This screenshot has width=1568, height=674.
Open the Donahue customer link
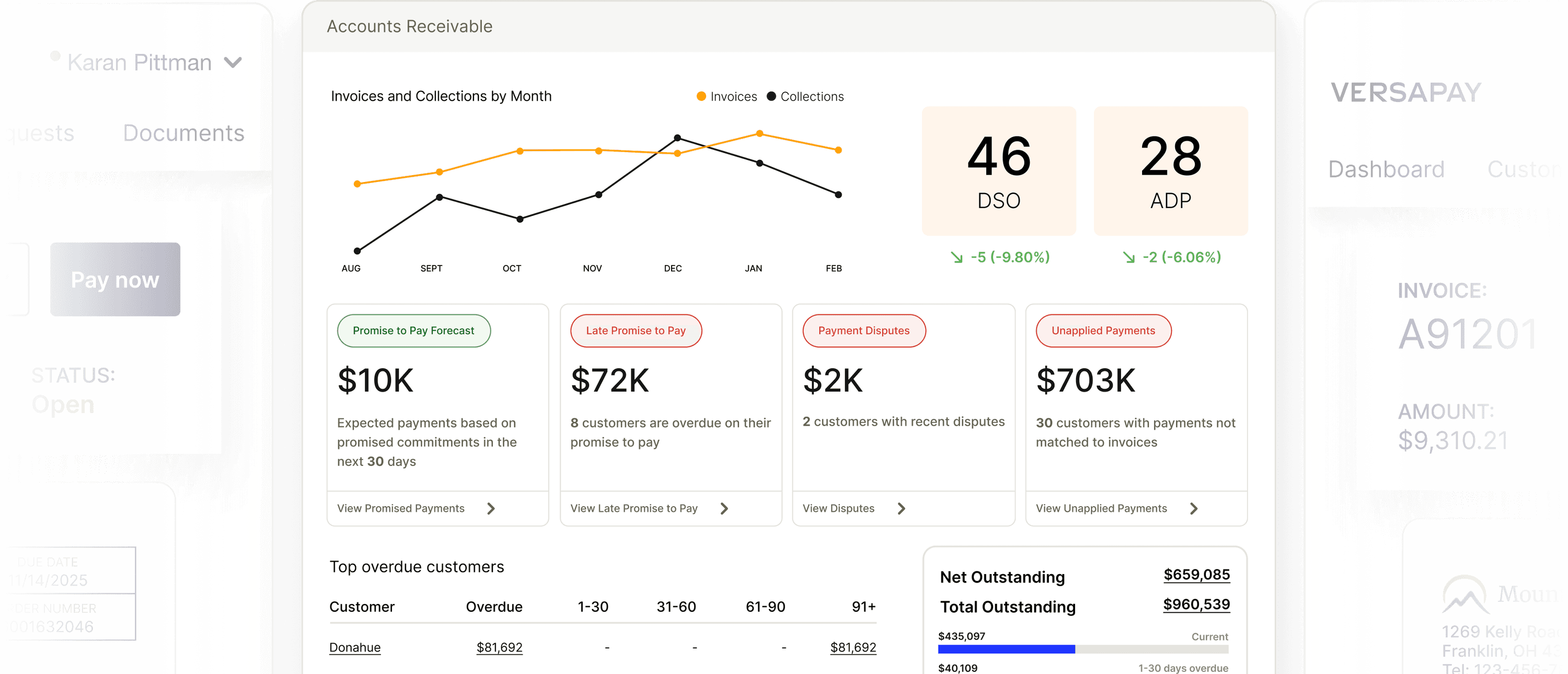[355, 647]
